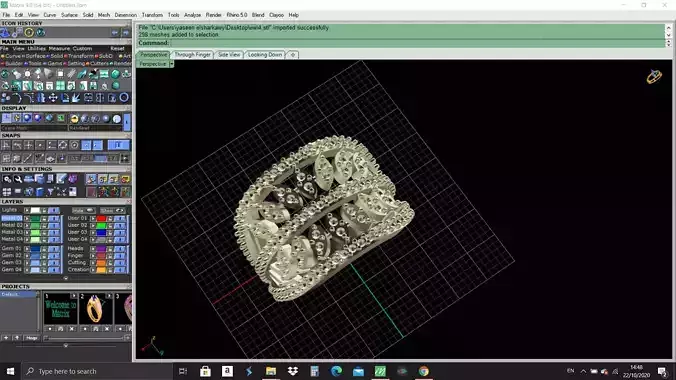Toggle visibility of the Heads layer
This screenshot has width=676, height=380.
pyautogui.click(x=120, y=249)
